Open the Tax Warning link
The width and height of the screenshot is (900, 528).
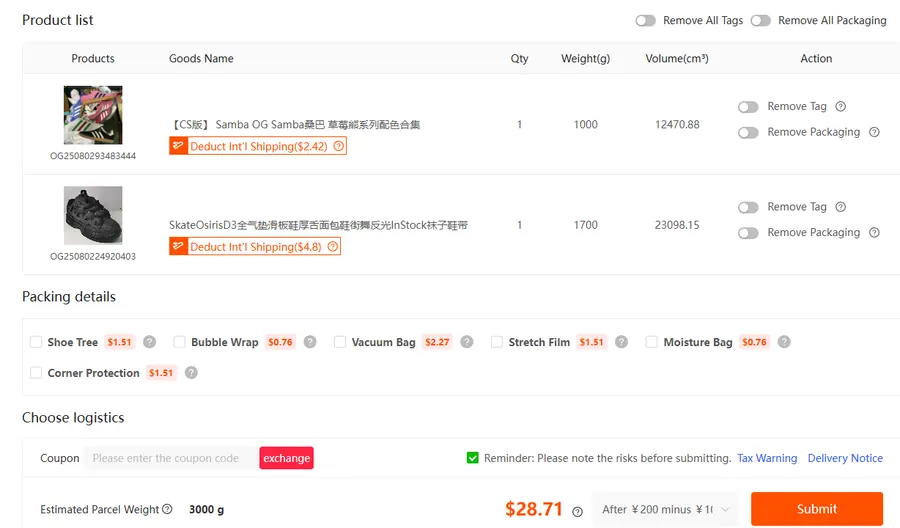tap(767, 458)
